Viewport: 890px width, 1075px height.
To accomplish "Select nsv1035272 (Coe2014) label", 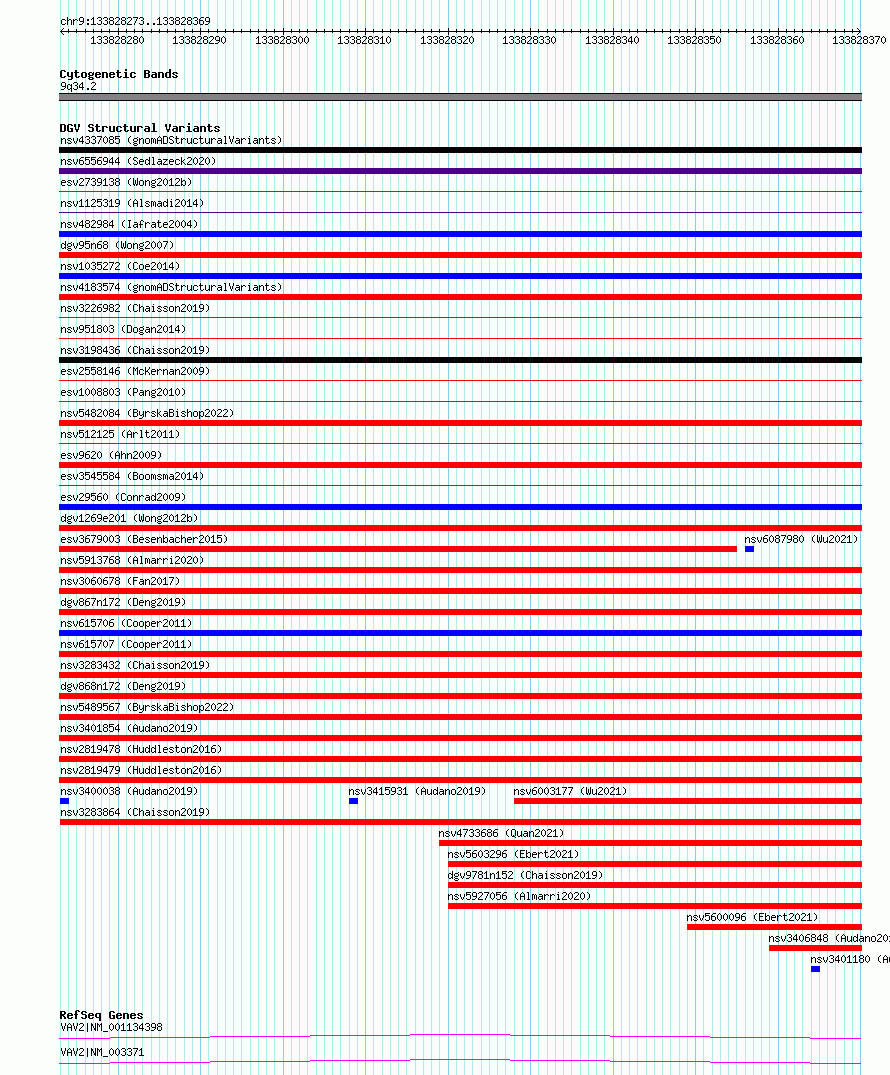I will pyautogui.click(x=120, y=266).
